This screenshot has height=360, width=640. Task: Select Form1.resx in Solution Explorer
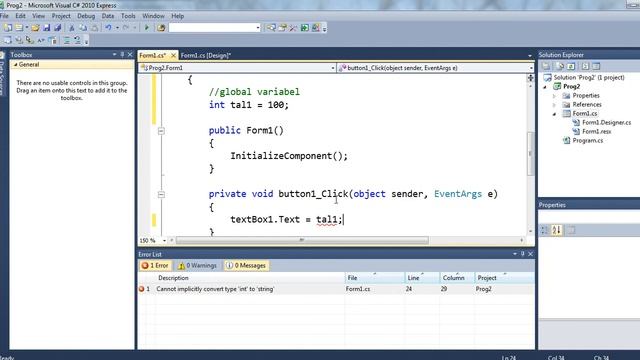pyautogui.click(x=596, y=131)
